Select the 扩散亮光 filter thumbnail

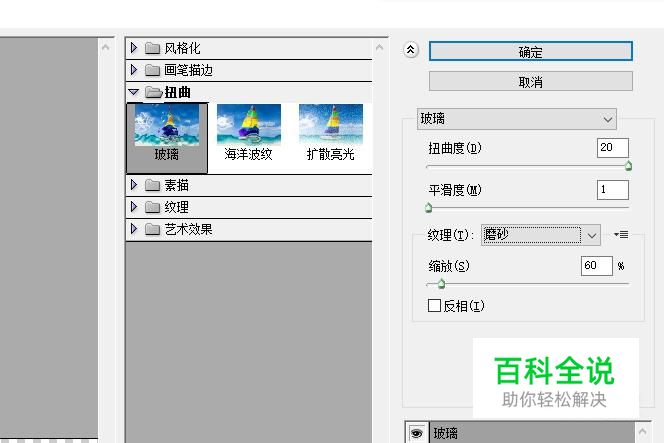[x=331, y=133]
